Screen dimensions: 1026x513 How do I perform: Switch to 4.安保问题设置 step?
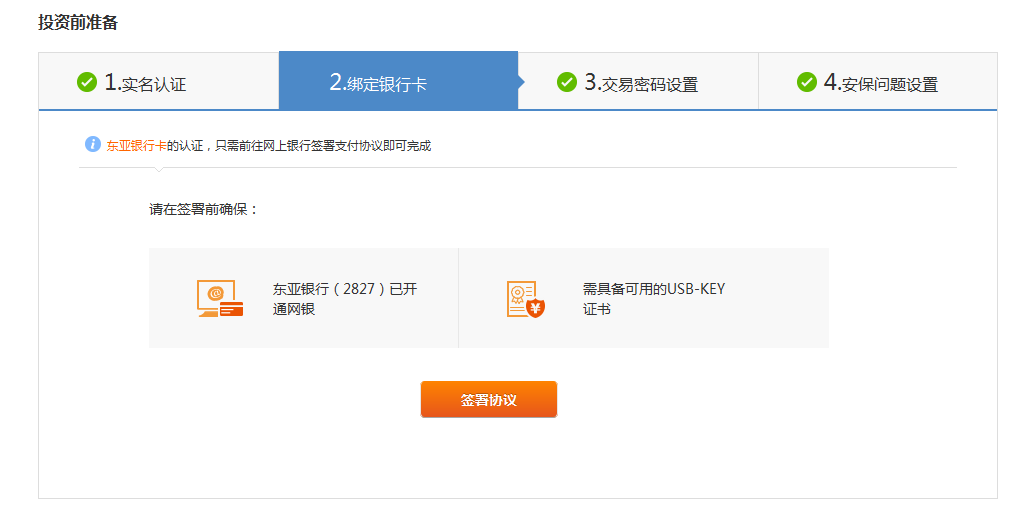coord(878,82)
